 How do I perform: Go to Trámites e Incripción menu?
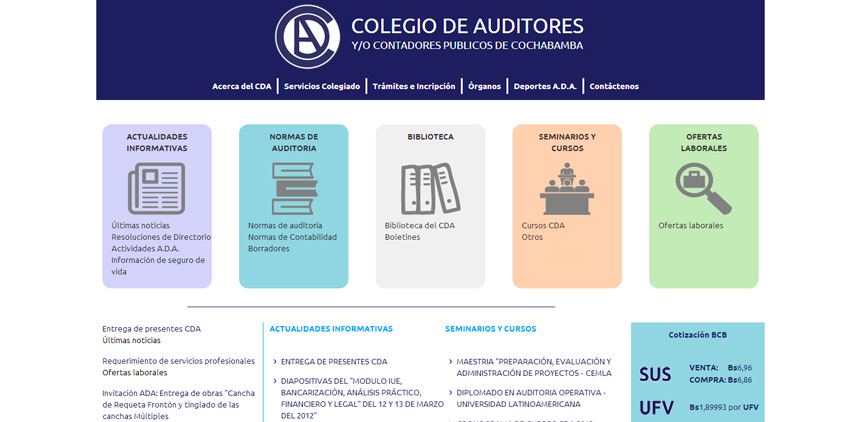point(414,86)
